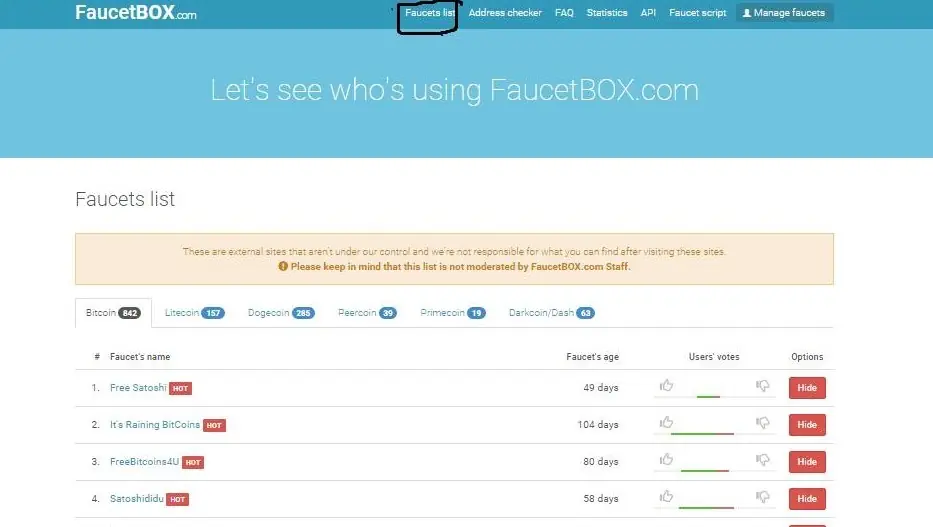Image resolution: width=933 pixels, height=527 pixels.
Task: Switch to the Litecoin tab
Action: pyautogui.click(x=195, y=313)
